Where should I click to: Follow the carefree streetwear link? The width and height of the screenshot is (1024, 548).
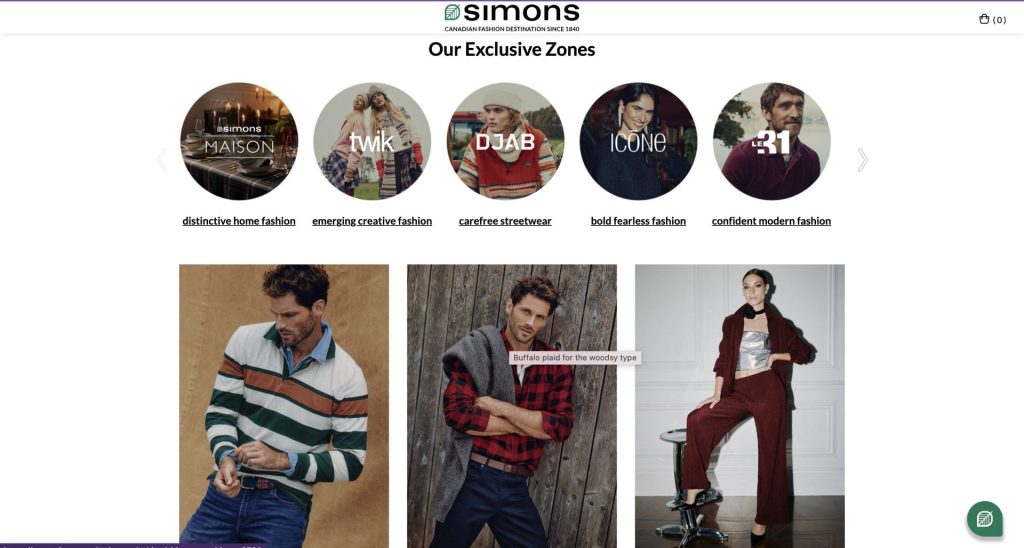point(505,221)
